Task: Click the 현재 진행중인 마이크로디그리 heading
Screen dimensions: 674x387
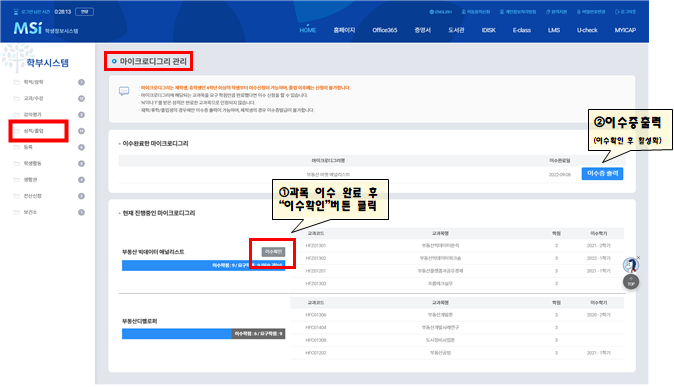Action: (x=159, y=213)
